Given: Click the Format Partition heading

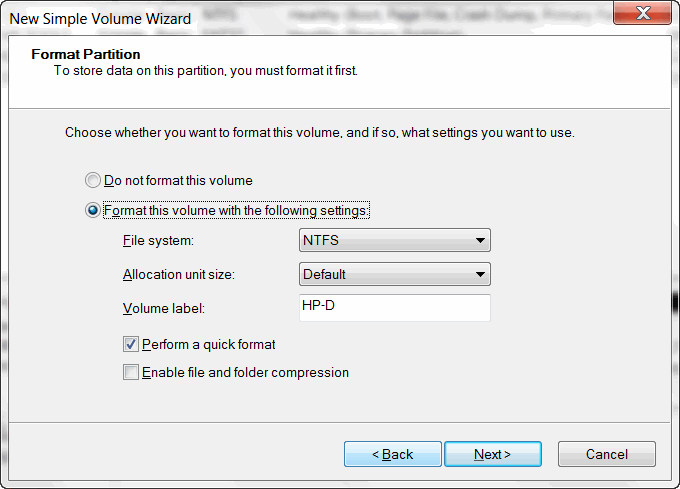Looking at the screenshot, I should point(86,54).
